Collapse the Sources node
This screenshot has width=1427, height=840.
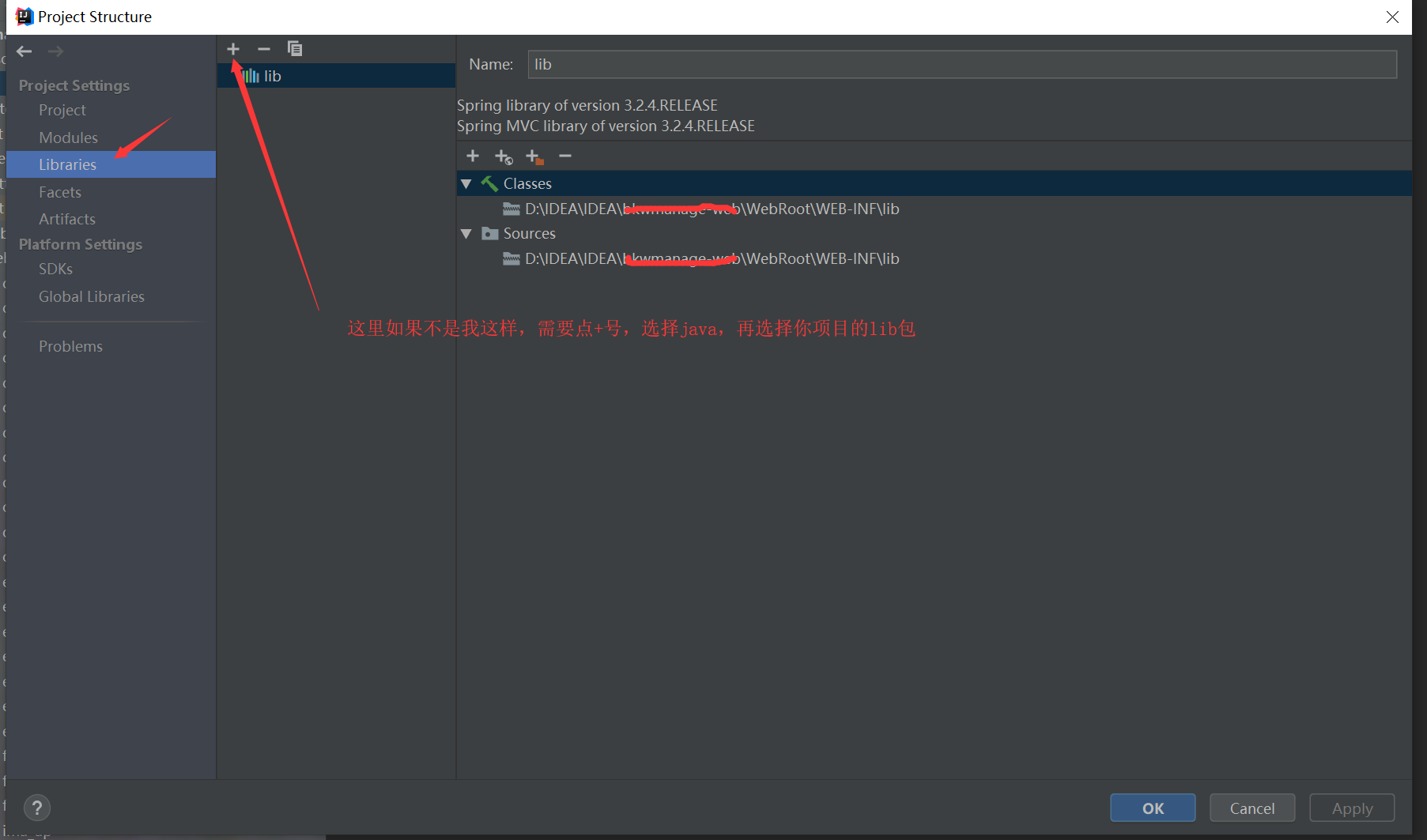coord(466,233)
